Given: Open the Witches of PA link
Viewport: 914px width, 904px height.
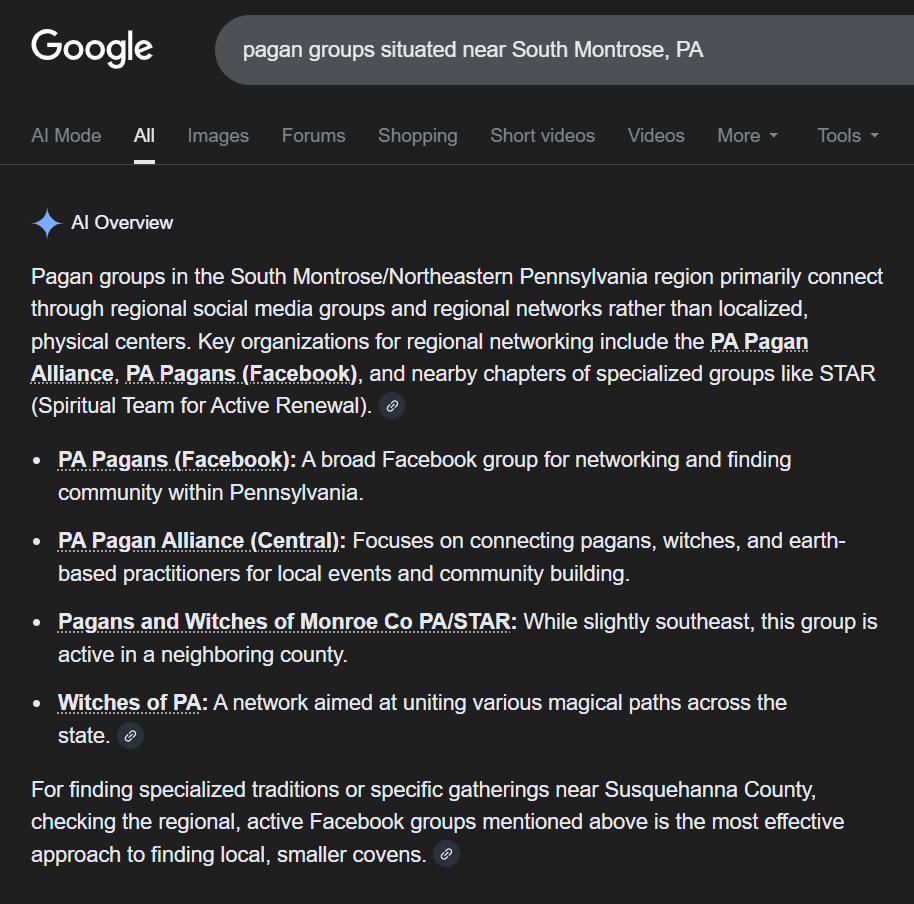Looking at the screenshot, I should (x=131, y=703).
